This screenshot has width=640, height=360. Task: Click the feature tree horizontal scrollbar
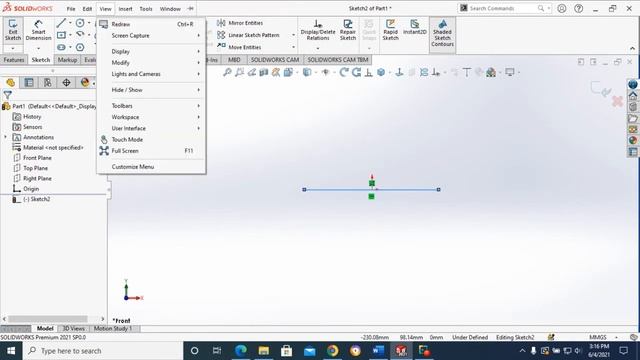(x=48, y=319)
